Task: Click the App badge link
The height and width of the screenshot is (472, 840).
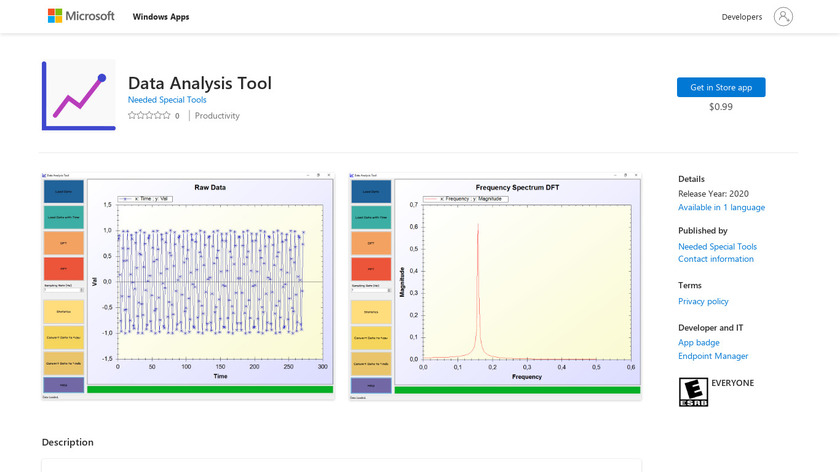Action: coord(698,343)
